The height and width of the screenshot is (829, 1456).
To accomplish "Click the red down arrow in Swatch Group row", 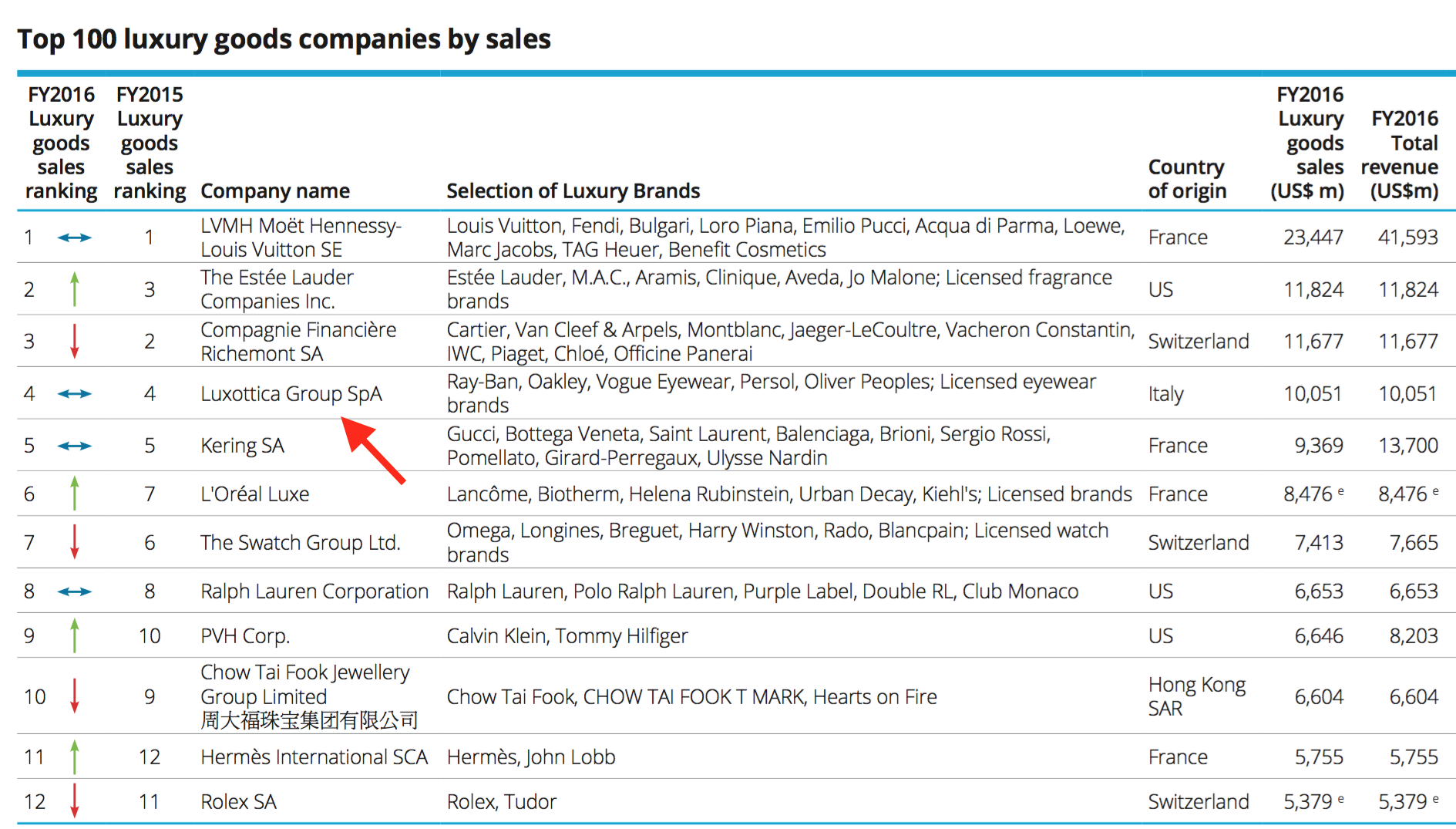I will (x=75, y=542).
